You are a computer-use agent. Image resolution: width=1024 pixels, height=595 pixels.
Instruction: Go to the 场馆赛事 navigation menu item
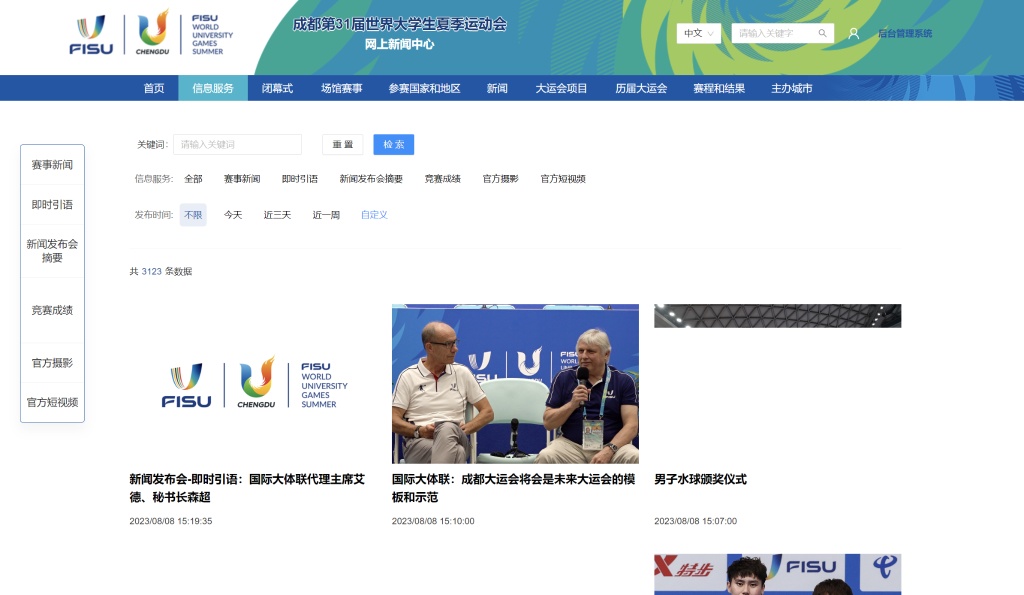[x=342, y=88]
